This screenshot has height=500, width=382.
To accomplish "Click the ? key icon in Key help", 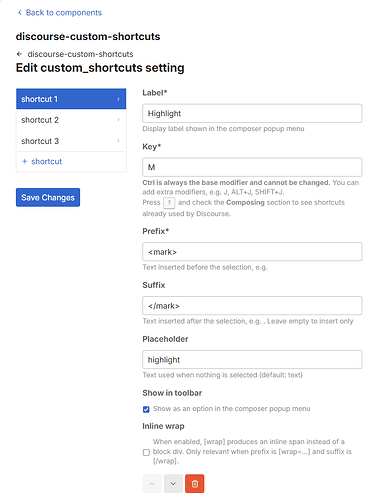I will [169, 203].
